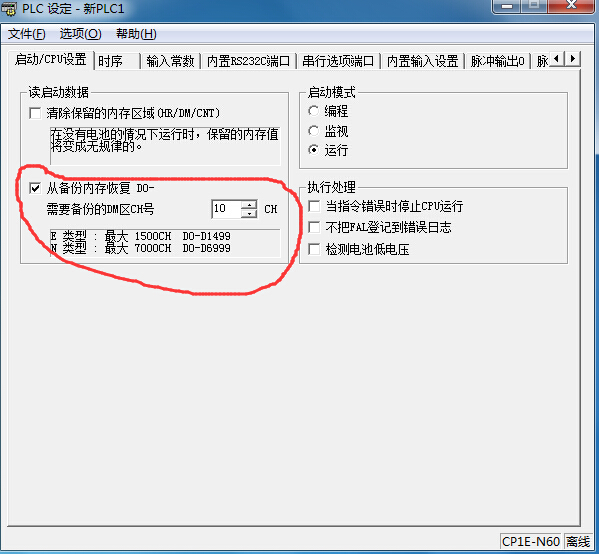599x554 pixels.
Task: Switch to the 内置RS232C端口 tab
Action: pyautogui.click(x=248, y=61)
